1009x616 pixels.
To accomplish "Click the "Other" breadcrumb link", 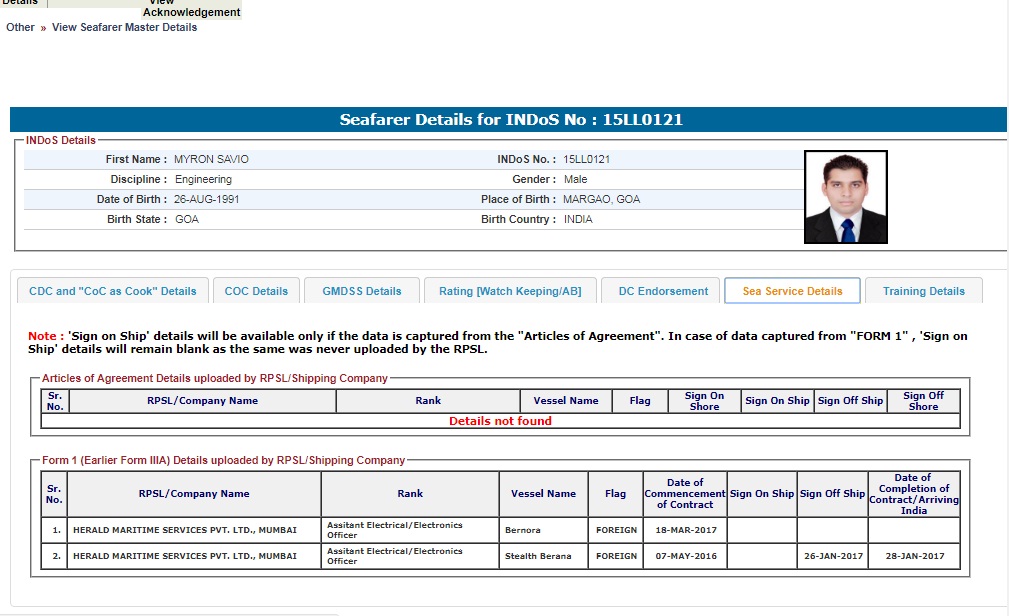I will tap(20, 27).
